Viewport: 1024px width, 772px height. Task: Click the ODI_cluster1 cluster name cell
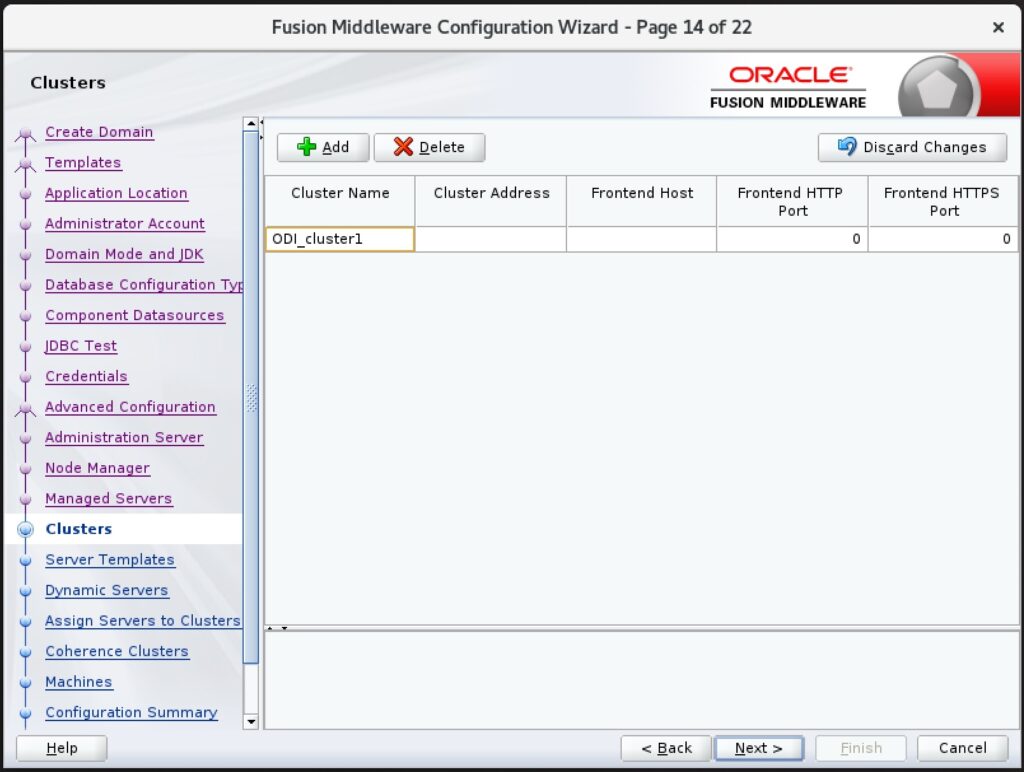tap(340, 239)
